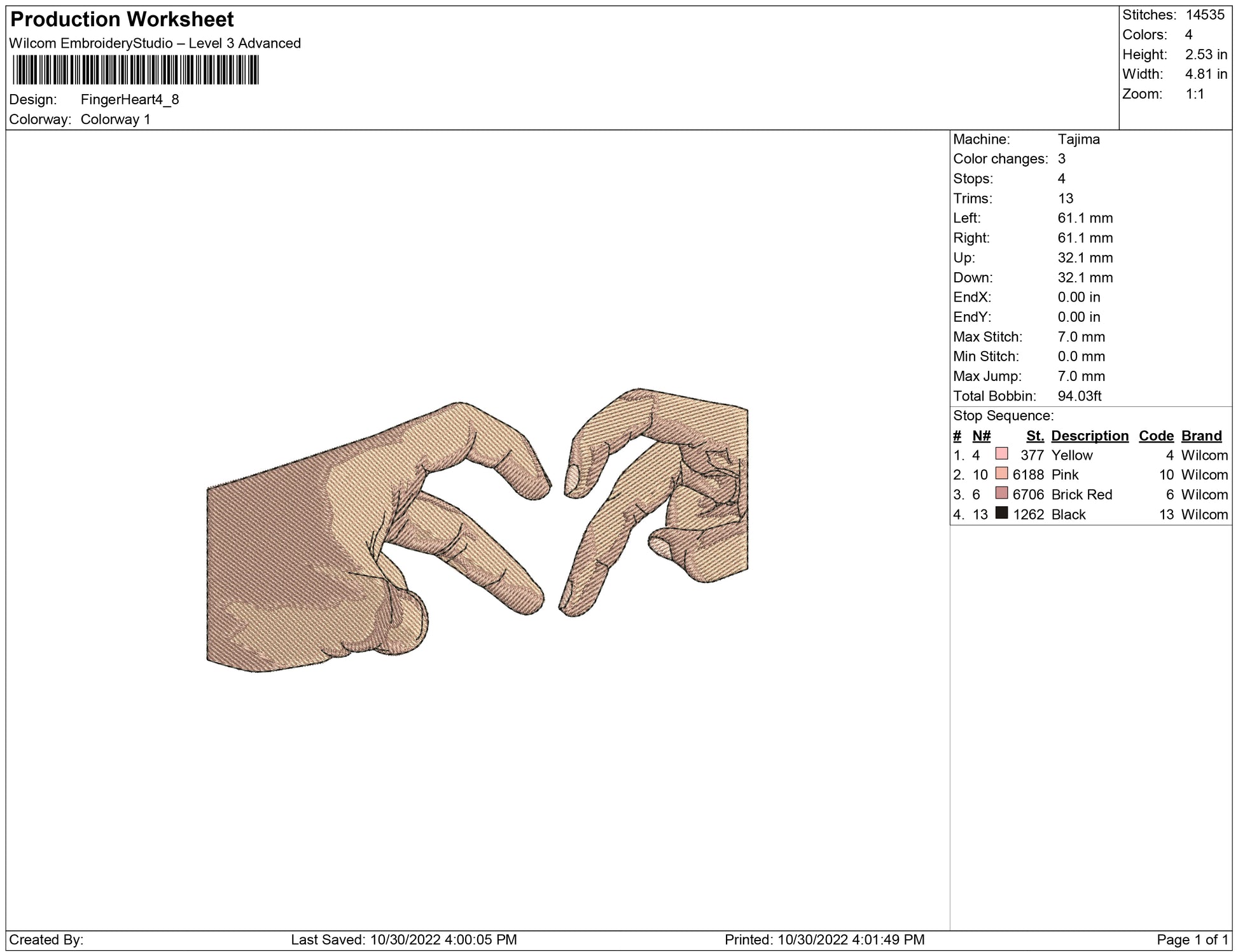The width and height of the screenshot is (1238, 952).
Task: Click the Page 1 of 1 footer text
Action: point(1192,939)
